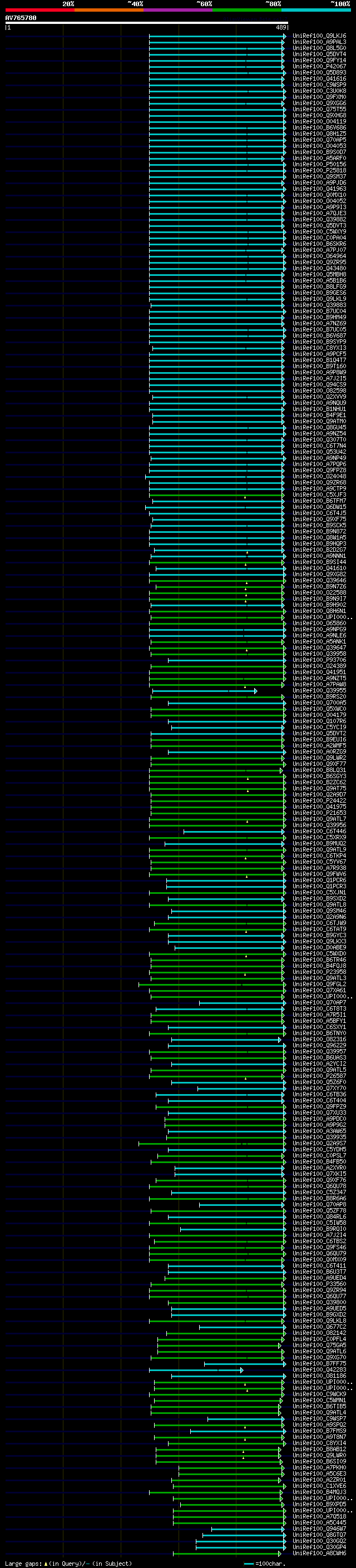Image resolution: width=356 pixels, height=1568 pixels.
Task: Select label UniRef100_Q7XY70
Action: [319, 1089]
